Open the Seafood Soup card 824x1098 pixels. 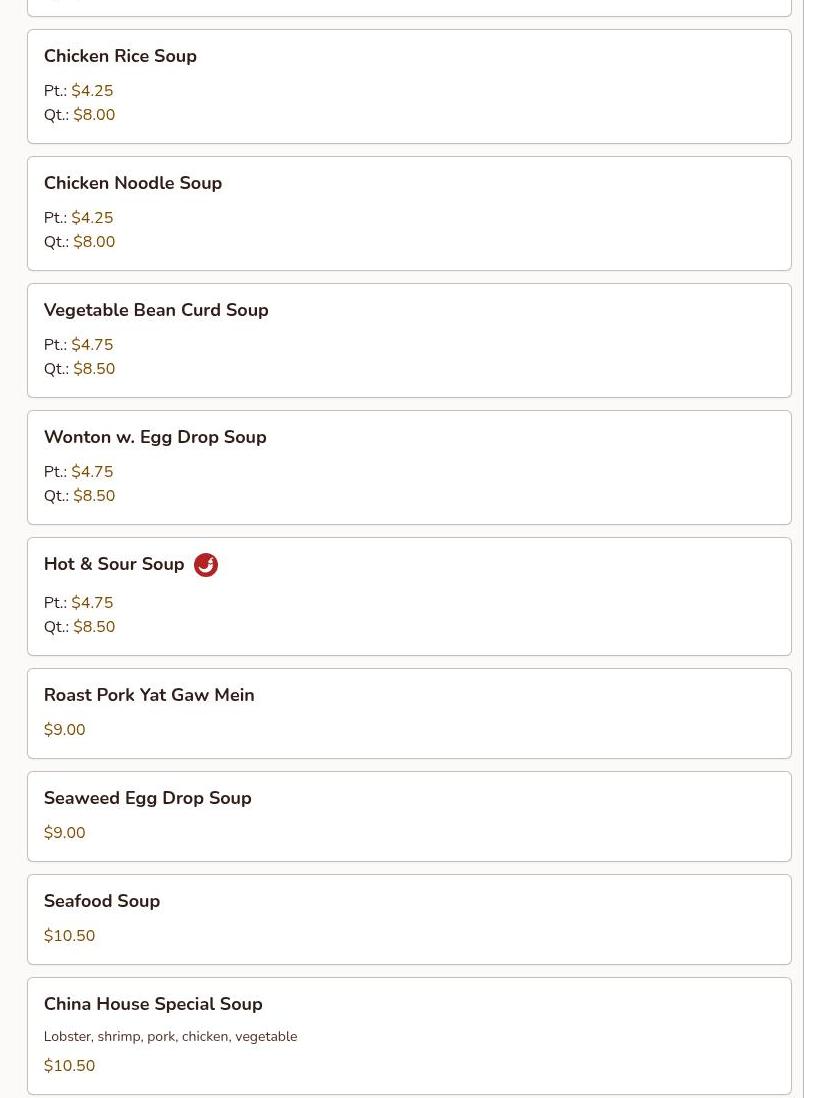409,919
